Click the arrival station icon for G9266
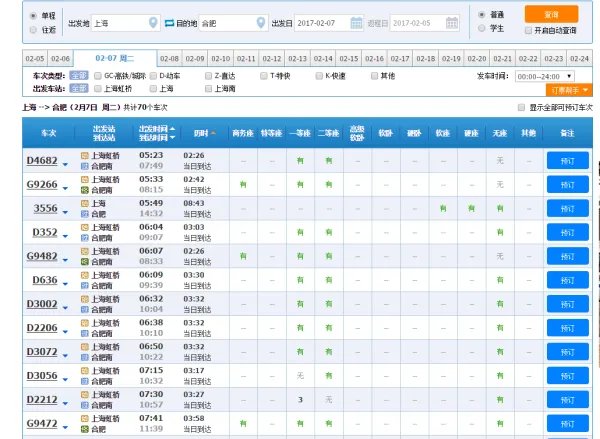The image size is (600, 439). point(85,190)
